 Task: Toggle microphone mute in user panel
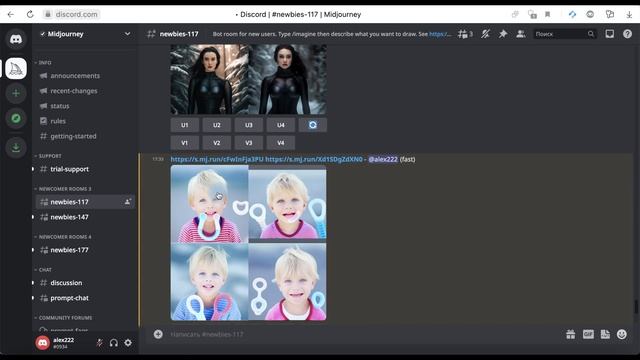point(99,343)
